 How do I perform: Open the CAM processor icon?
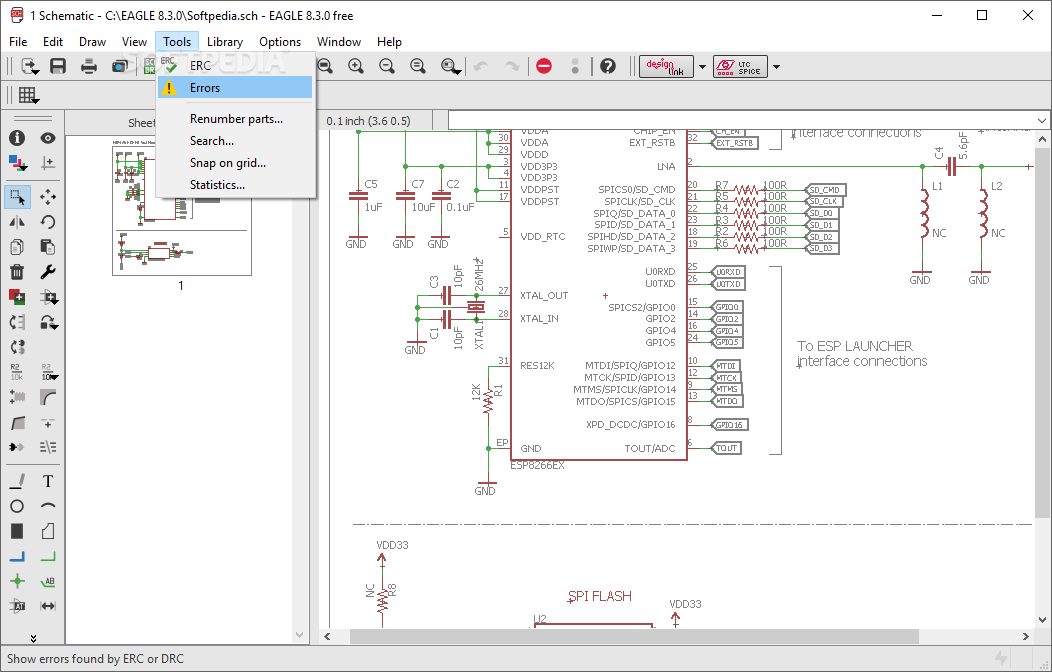pyautogui.click(x=120, y=66)
